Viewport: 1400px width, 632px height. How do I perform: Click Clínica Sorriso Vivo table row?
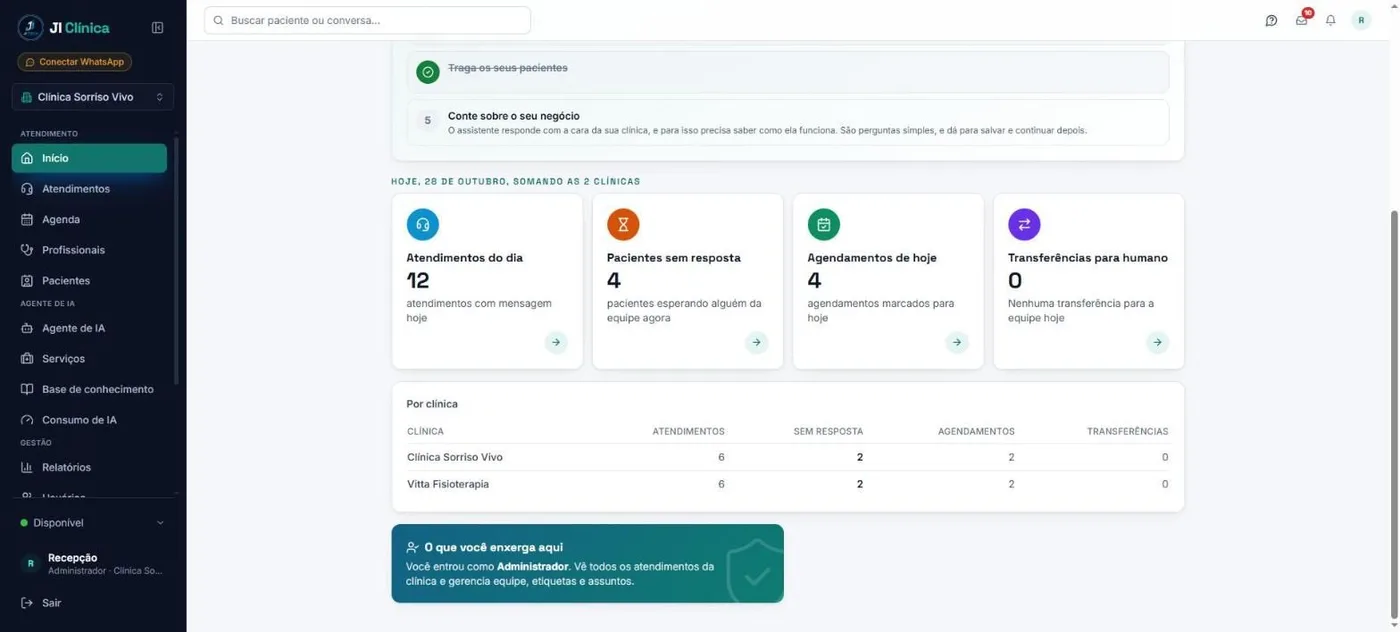point(787,457)
